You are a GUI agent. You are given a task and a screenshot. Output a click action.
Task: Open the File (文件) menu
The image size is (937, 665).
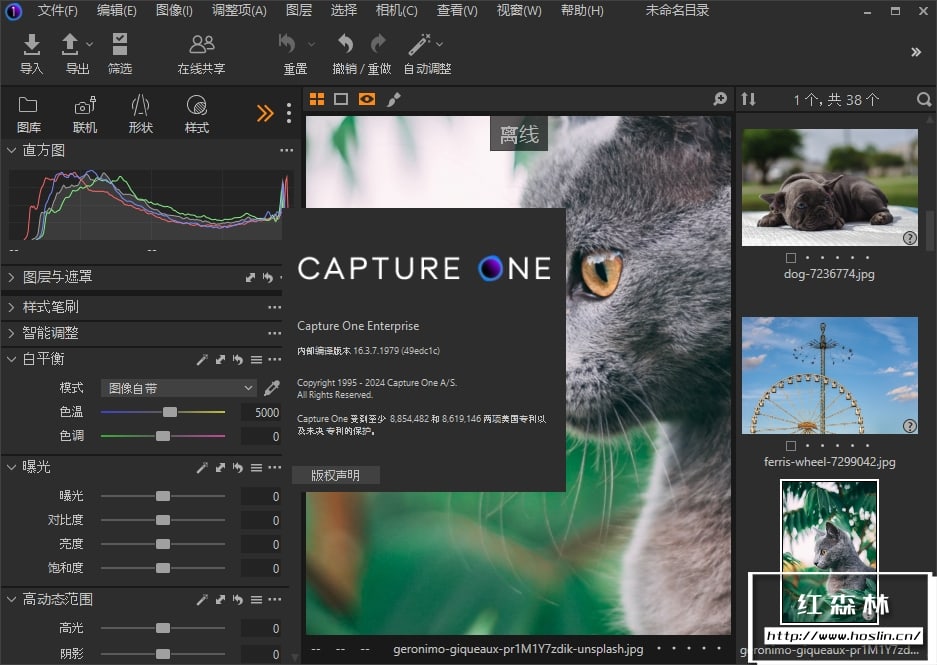pyautogui.click(x=57, y=11)
